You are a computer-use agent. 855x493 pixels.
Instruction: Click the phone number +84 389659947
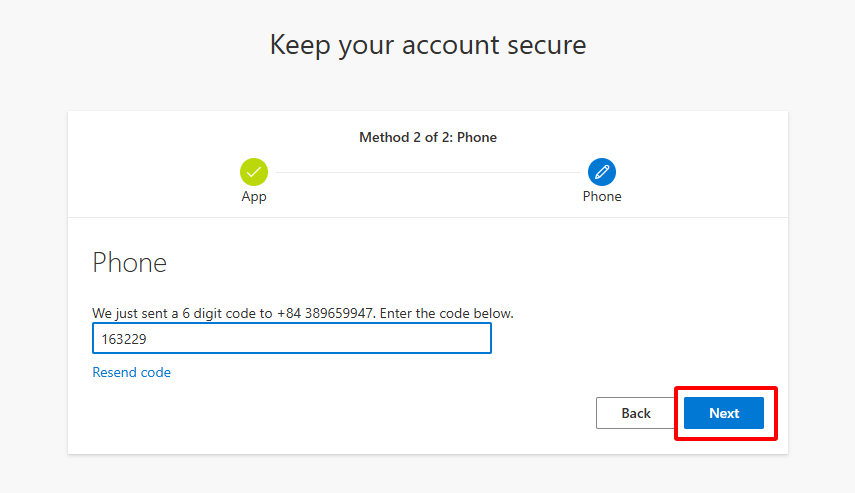click(328, 313)
